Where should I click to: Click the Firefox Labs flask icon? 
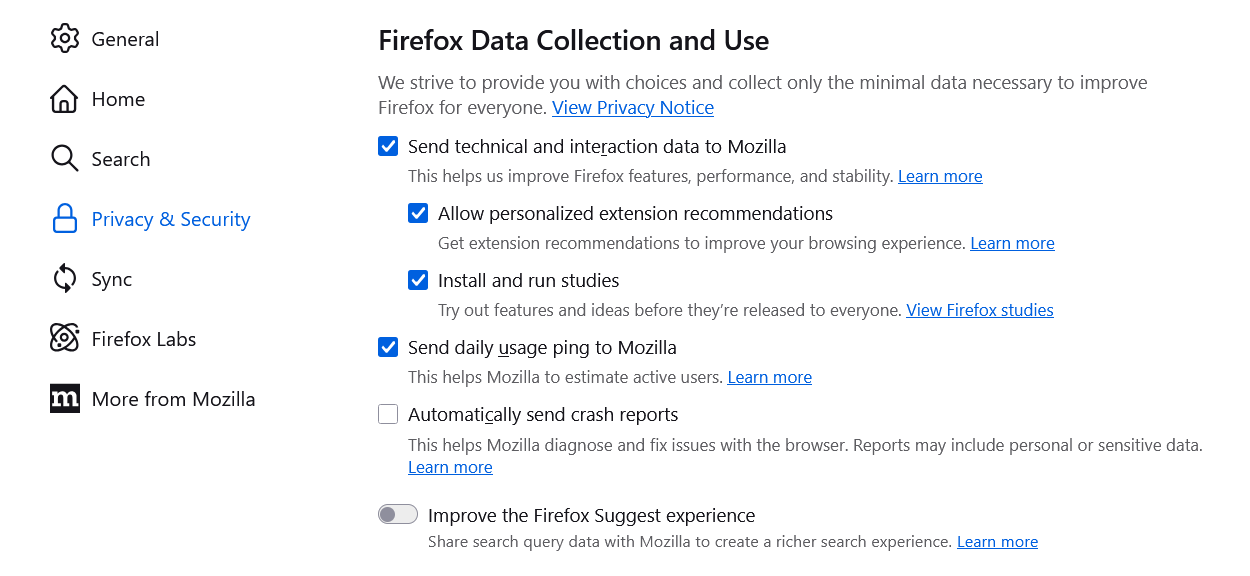64,338
